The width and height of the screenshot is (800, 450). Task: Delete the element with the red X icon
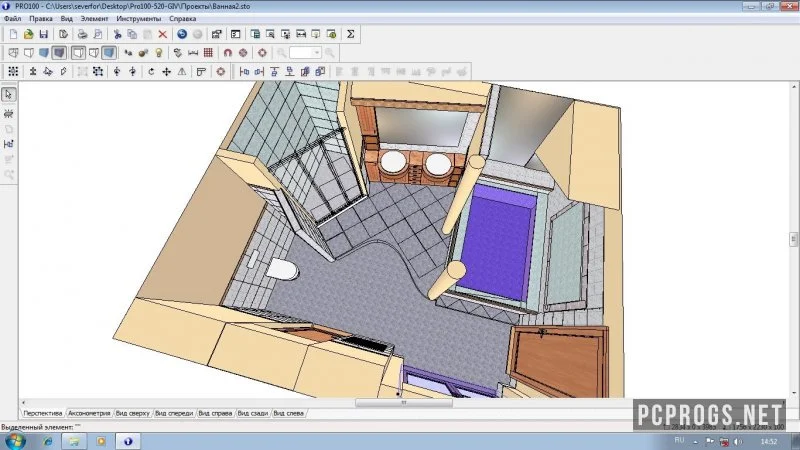163,34
